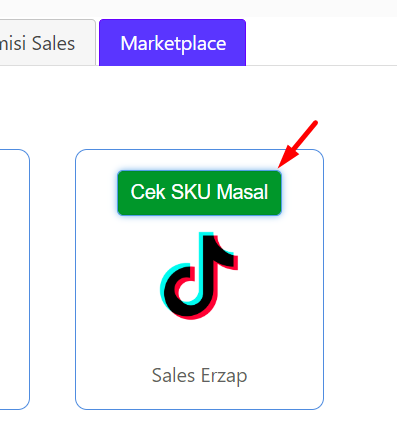Click the rounded blue border of the Sales Erzap card
Image resolution: width=397 pixels, height=443 pixels.
pyautogui.click(x=76, y=279)
